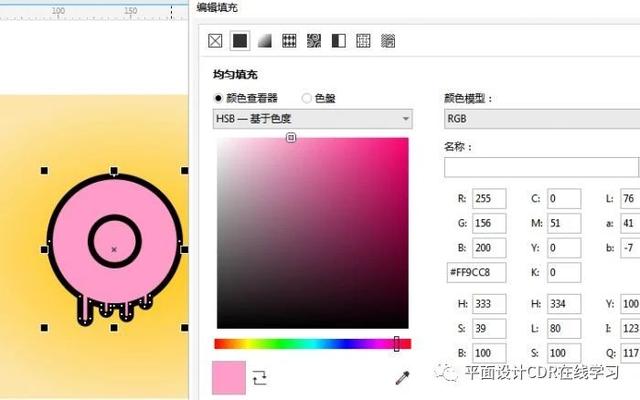
Task: Choose the Vector Pattern Fill icon
Action: click(289, 41)
